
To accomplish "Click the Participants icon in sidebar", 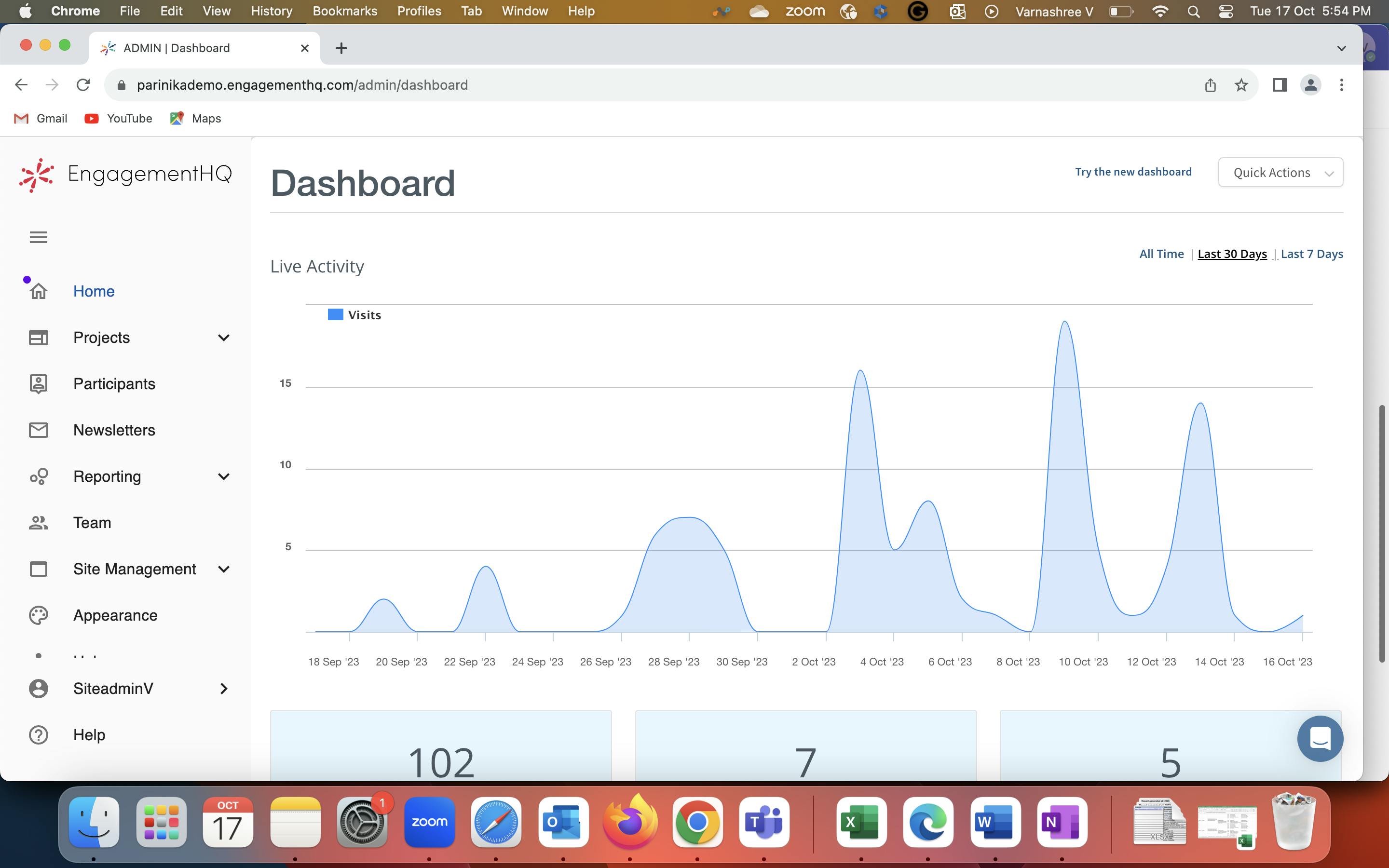I will [39, 383].
